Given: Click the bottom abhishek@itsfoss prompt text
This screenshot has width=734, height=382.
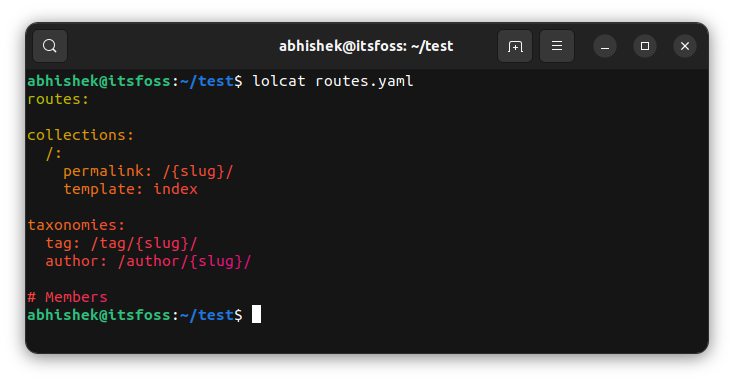Looking at the screenshot, I should click(x=135, y=315).
